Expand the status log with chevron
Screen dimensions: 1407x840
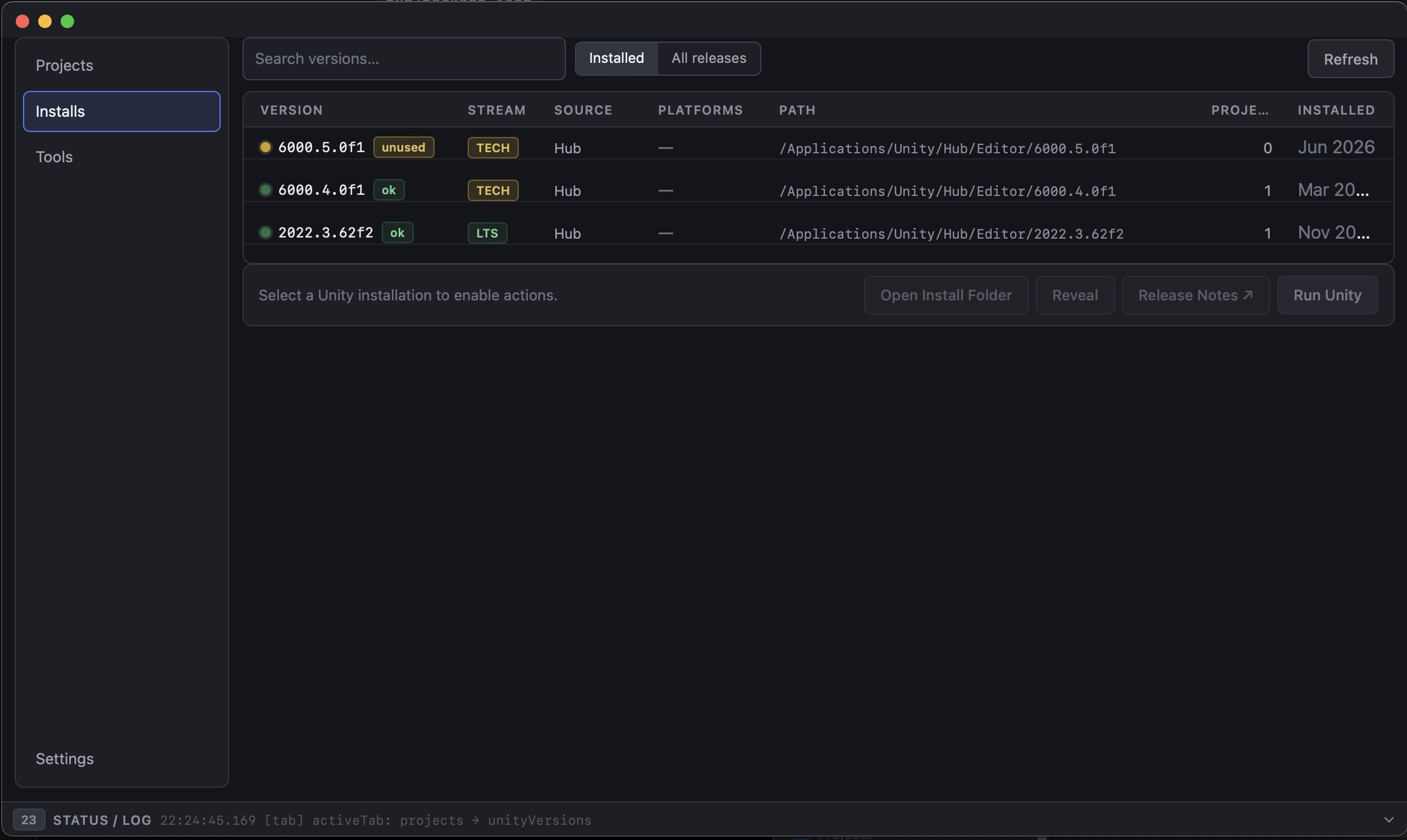click(x=1388, y=820)
